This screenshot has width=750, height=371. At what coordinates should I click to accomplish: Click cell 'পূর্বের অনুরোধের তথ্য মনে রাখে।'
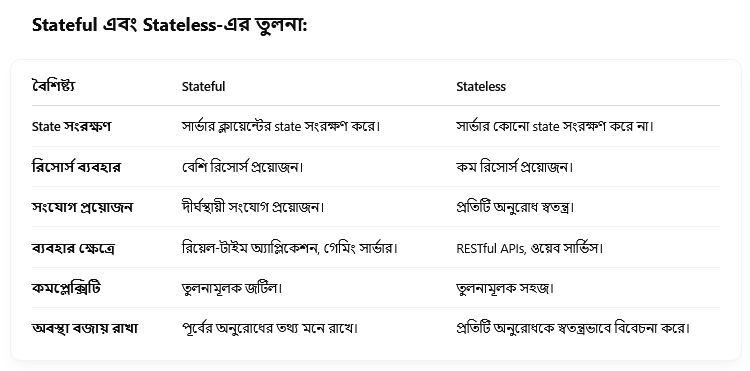[270, 328]
